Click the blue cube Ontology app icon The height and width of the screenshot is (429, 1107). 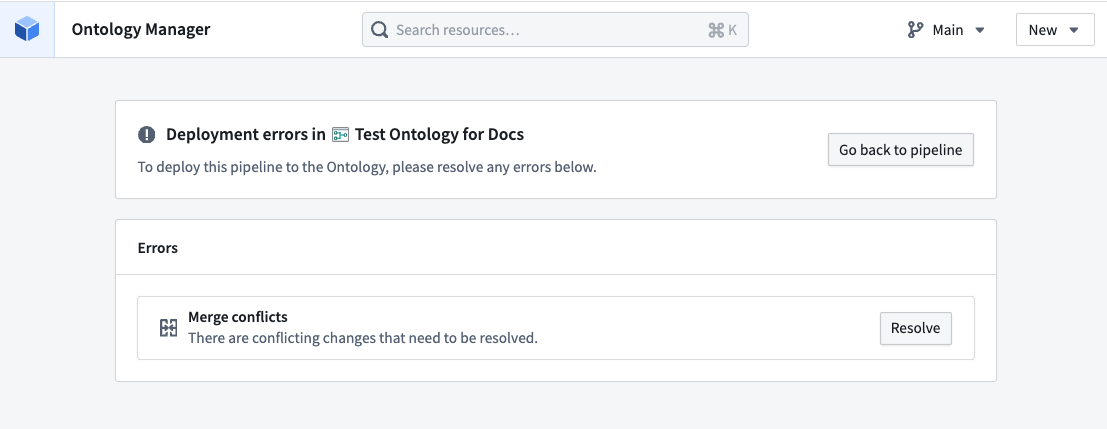tap(27, 30)
